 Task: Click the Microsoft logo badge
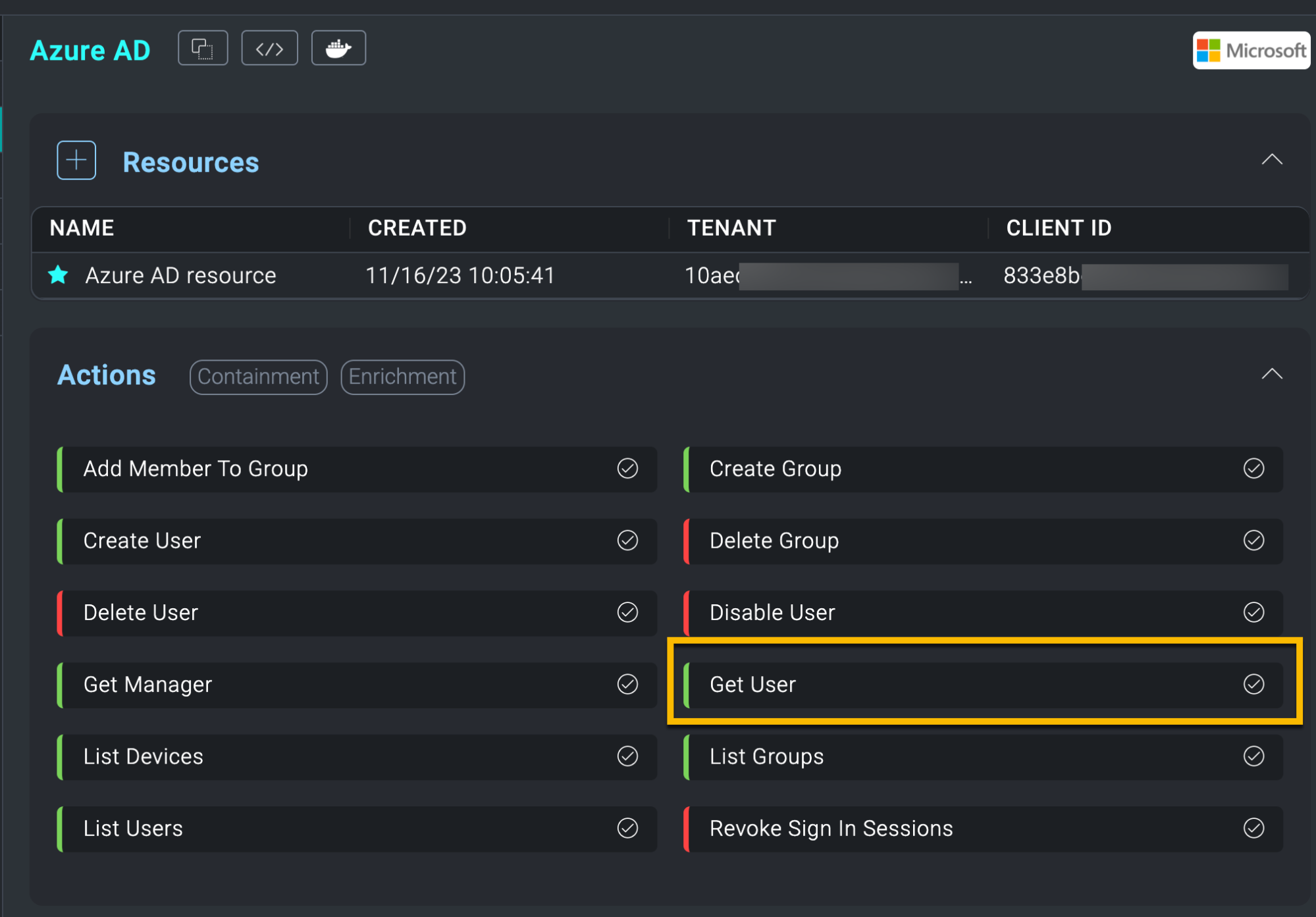tap(1251, 51)
